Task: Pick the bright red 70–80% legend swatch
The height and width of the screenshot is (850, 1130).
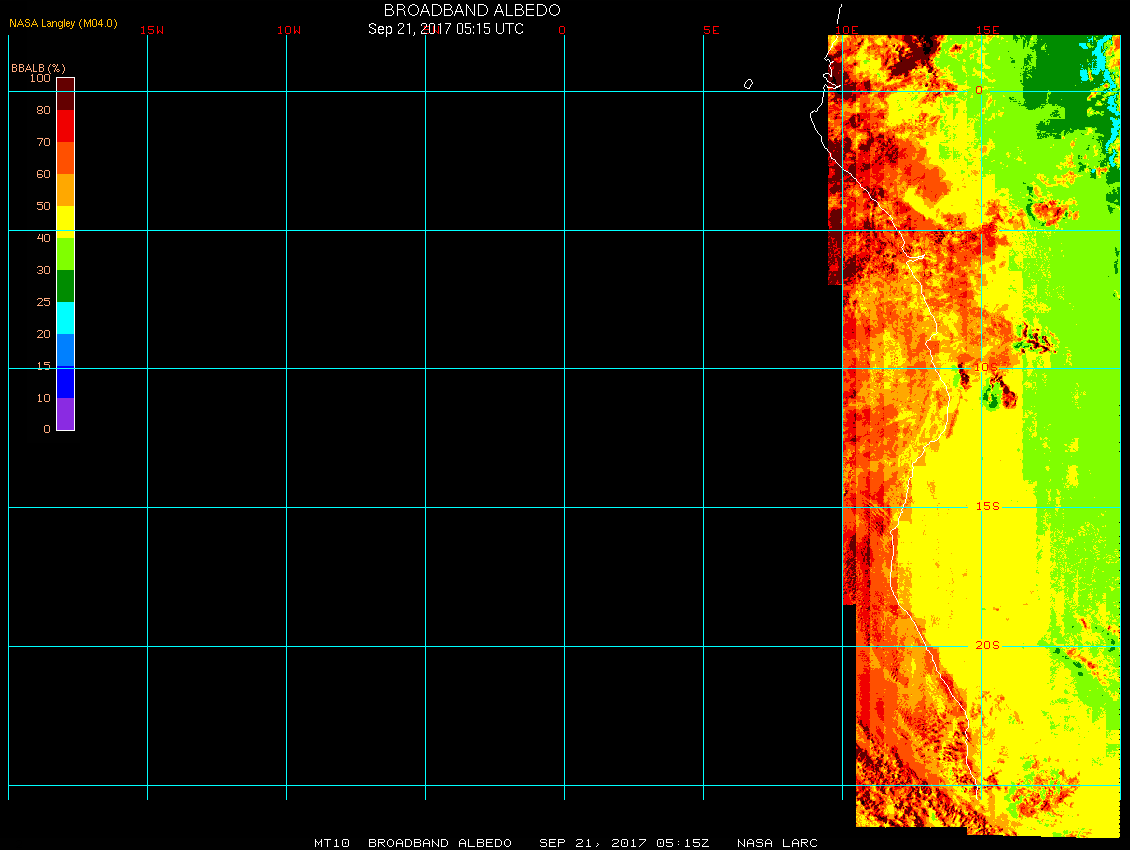Action: (65, 126)
